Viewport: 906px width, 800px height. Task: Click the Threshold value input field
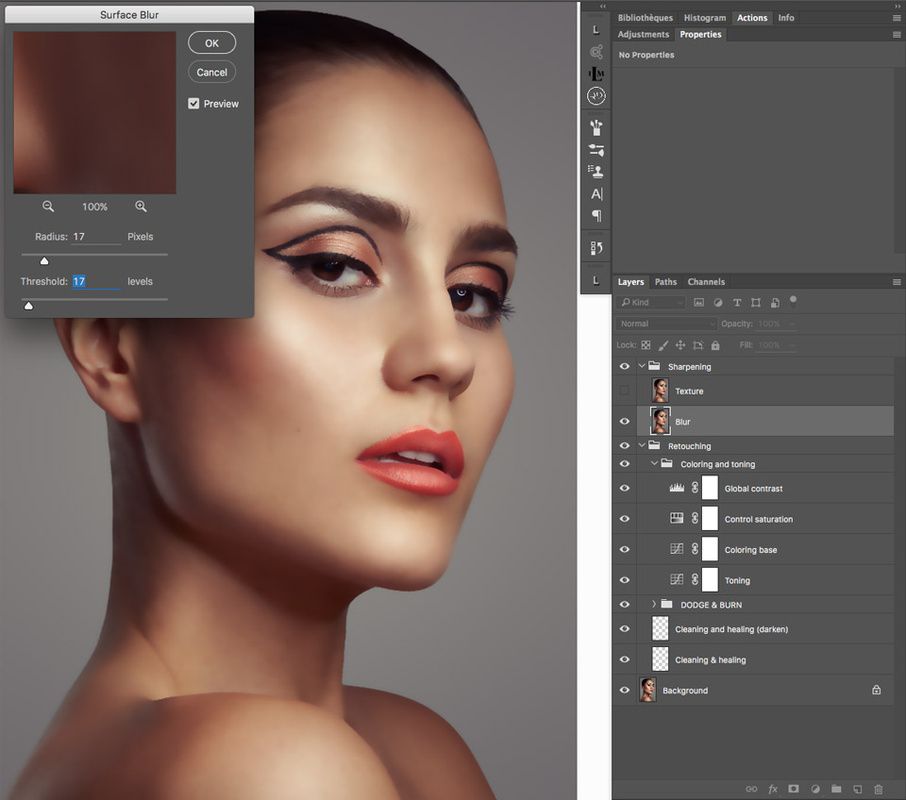[x=95, y=282]
